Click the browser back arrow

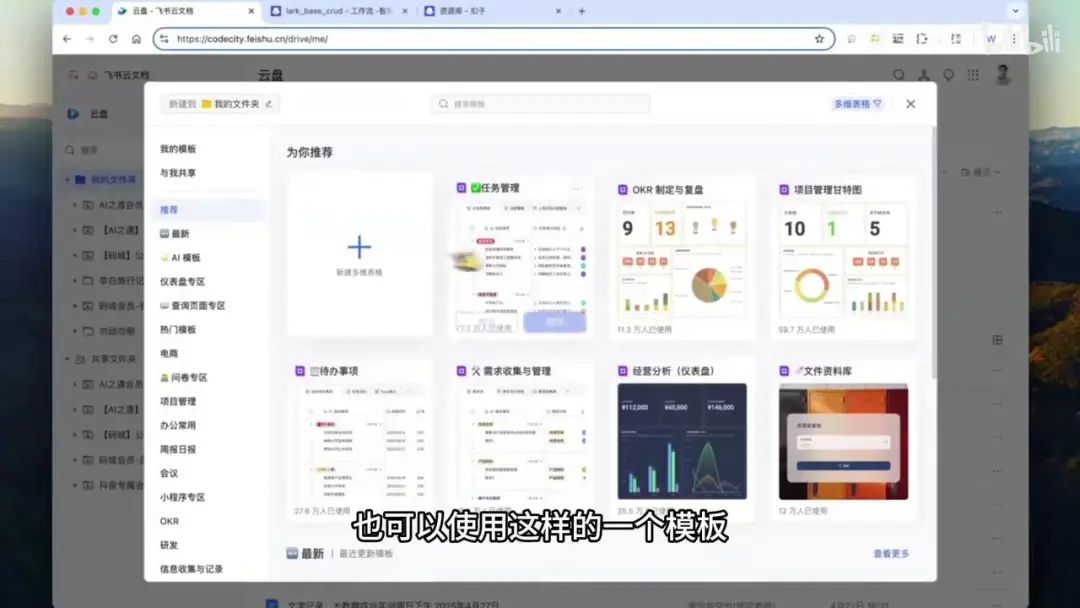click(67, 39)
